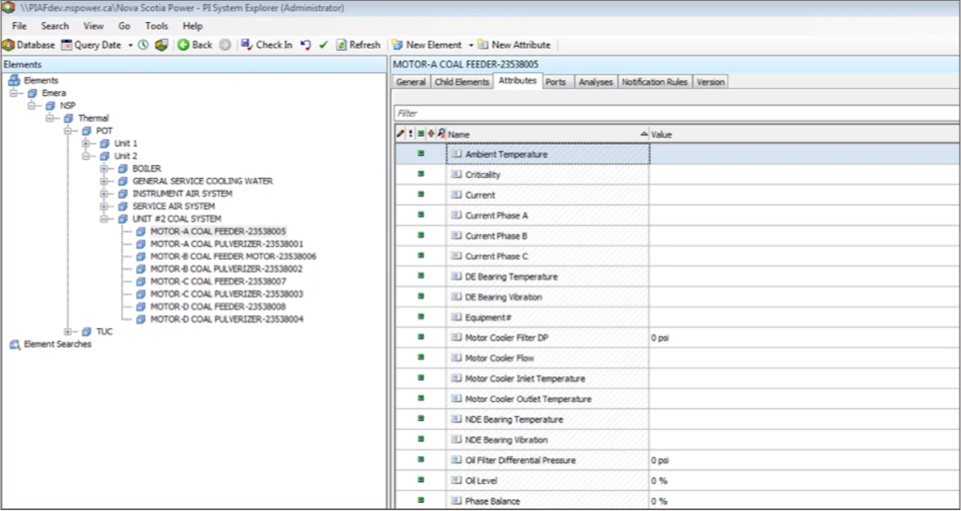Click green template marker for Phase Balance
Screen dimensions: 961x511
(x=420, y=500)
